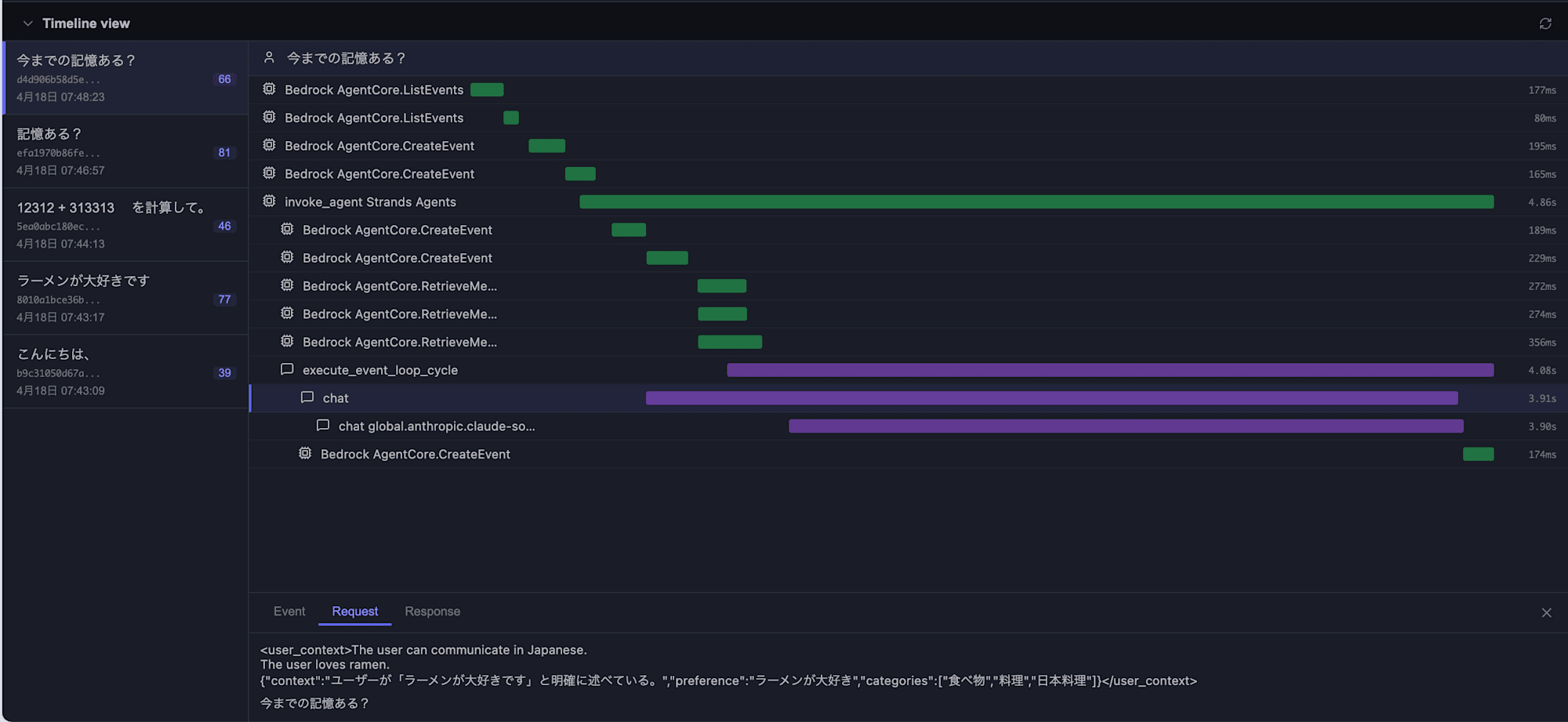Click the chat global.anthropic.claude span icon
This screenshot has width=1568, height=722.
tap(322, 426)
